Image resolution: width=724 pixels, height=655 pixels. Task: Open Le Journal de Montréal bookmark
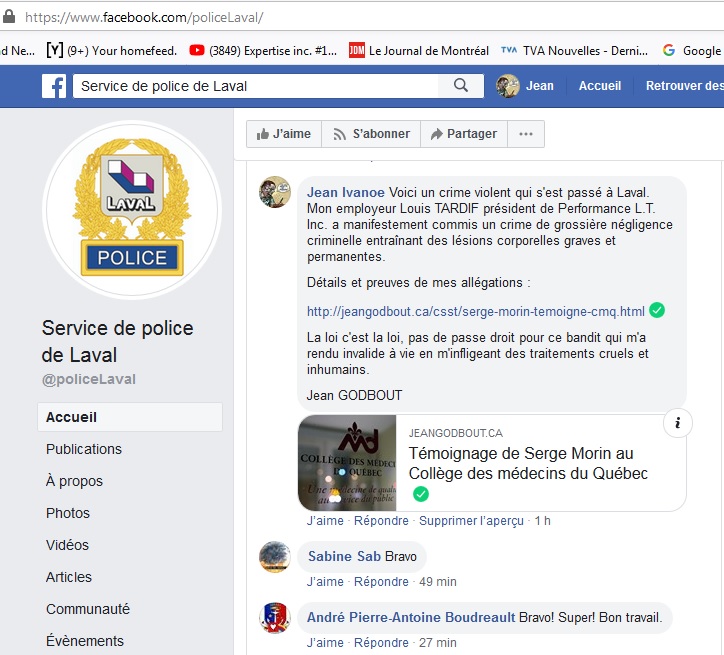pos(419,50)
